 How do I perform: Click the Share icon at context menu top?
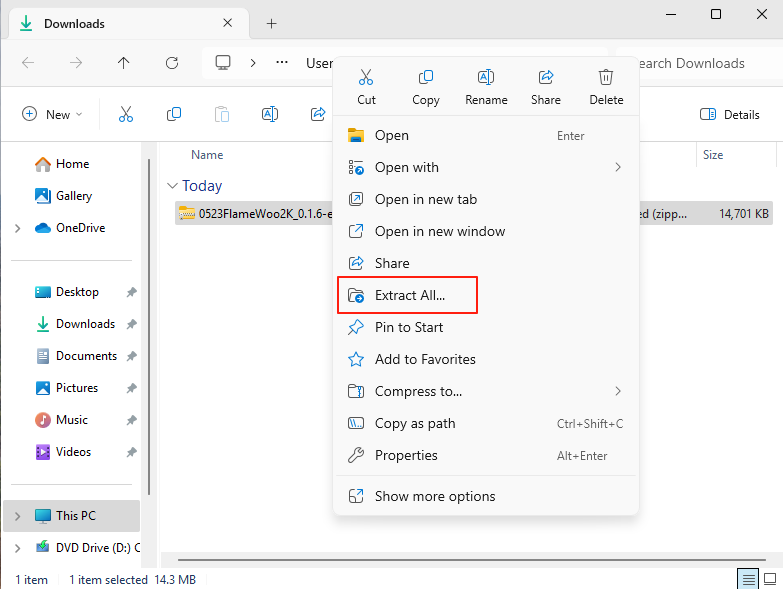click(x=546, y=78)
